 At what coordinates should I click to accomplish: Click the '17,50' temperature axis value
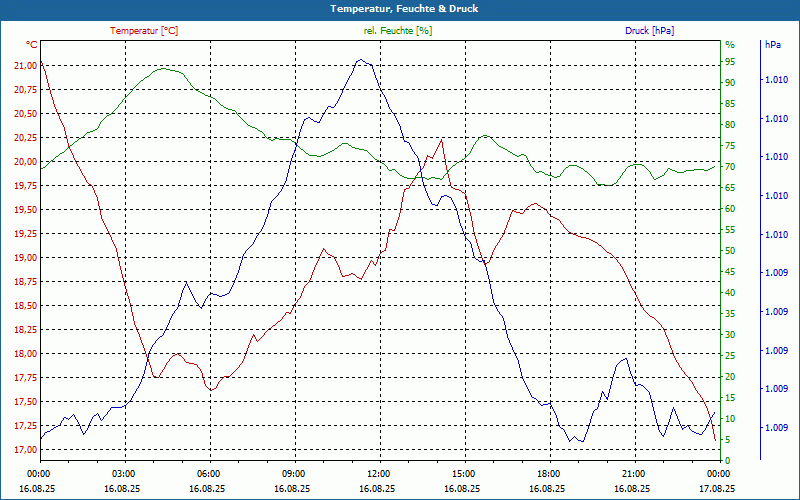(x=26, y=402)
